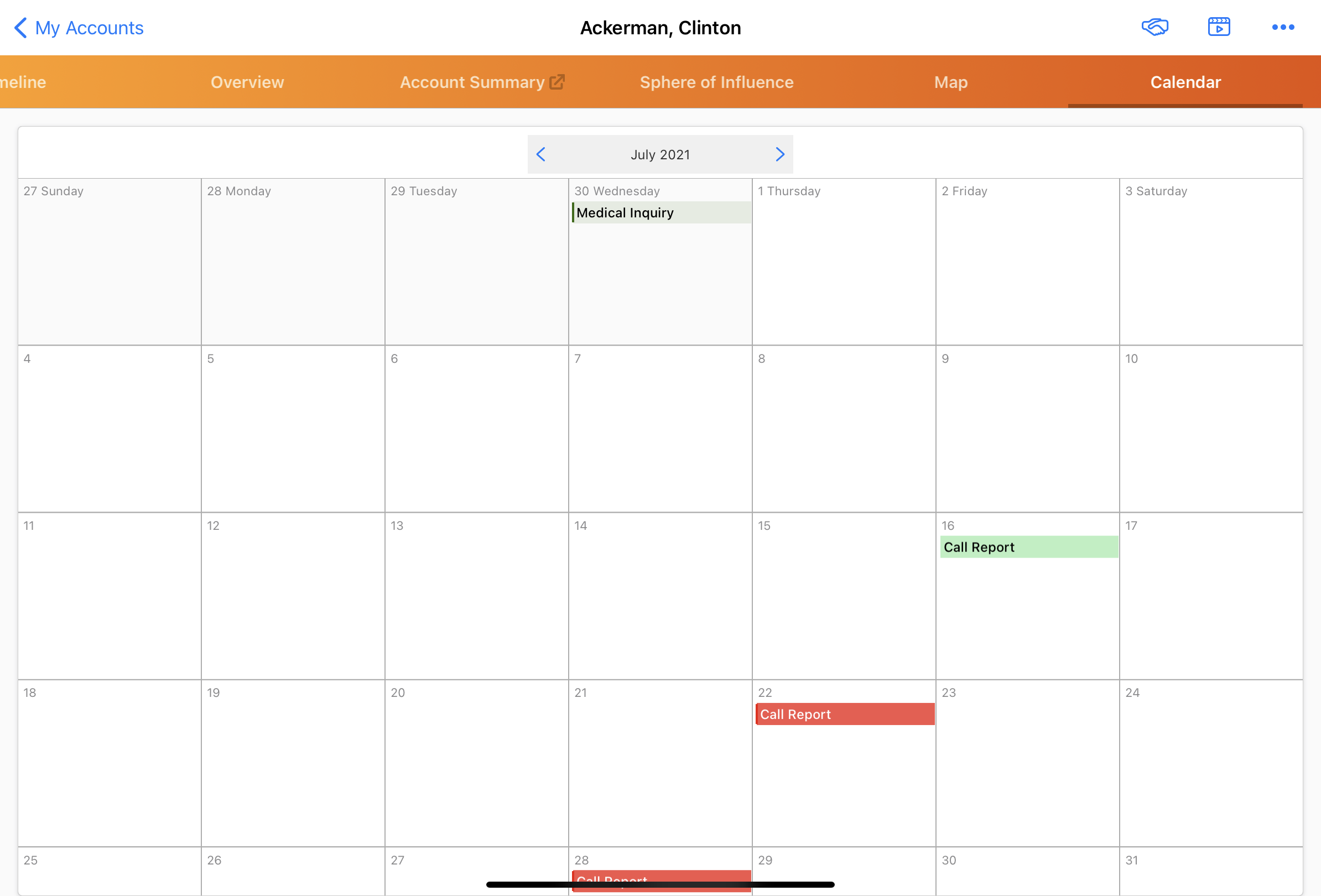Open partially hidden Timeline tab
This screenshot has height=896, width=1321.
coord(23,82)
